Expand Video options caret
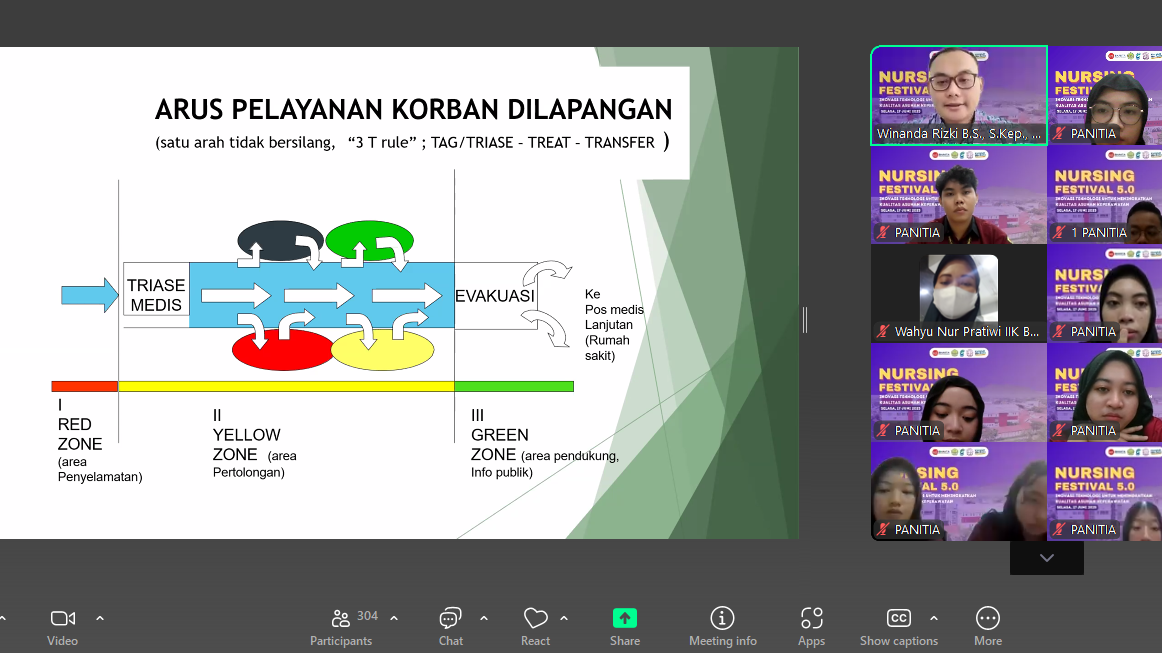This screenshot has width=1162, height=653. pos(100,618)
